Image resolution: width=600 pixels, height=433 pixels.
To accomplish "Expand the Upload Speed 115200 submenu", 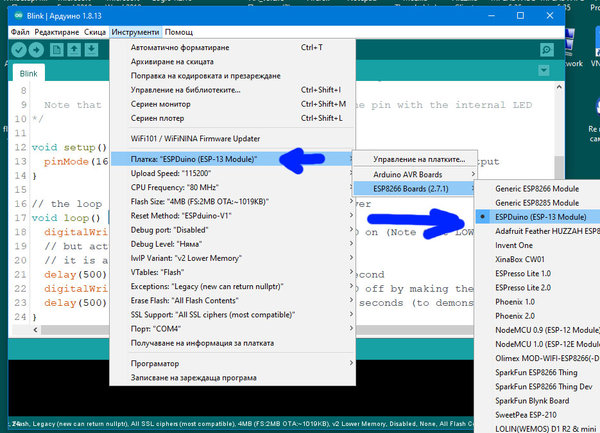I will (233, 173).
